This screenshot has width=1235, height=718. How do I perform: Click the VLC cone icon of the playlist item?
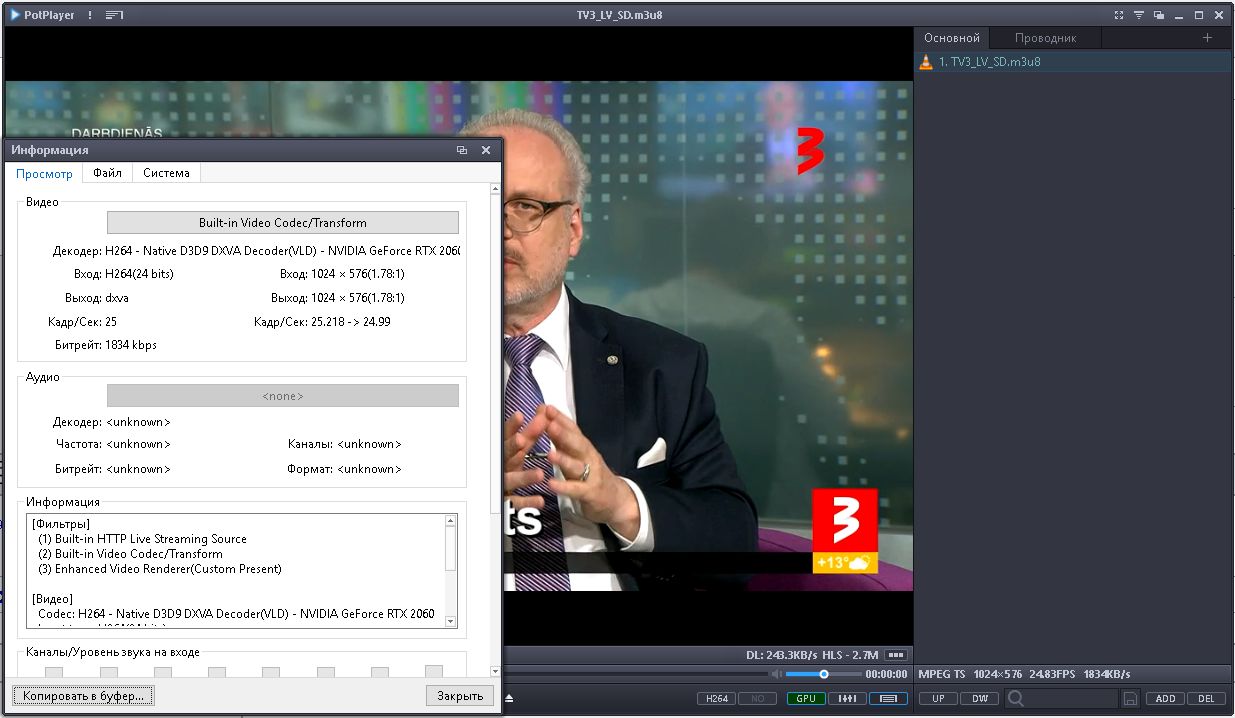click(x=926, y=62)
